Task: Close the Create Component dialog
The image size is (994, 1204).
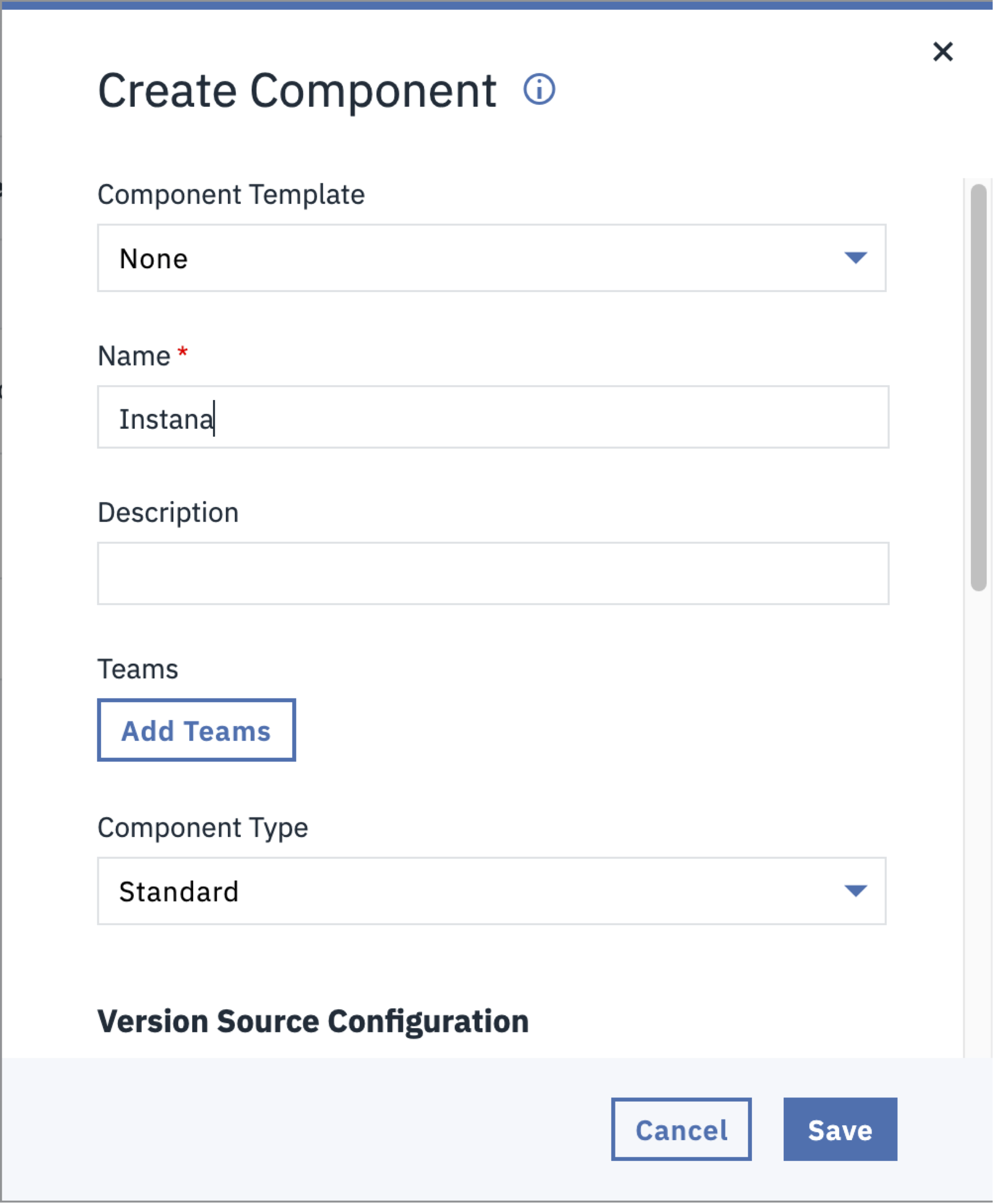Action: (x=944, y=52)
